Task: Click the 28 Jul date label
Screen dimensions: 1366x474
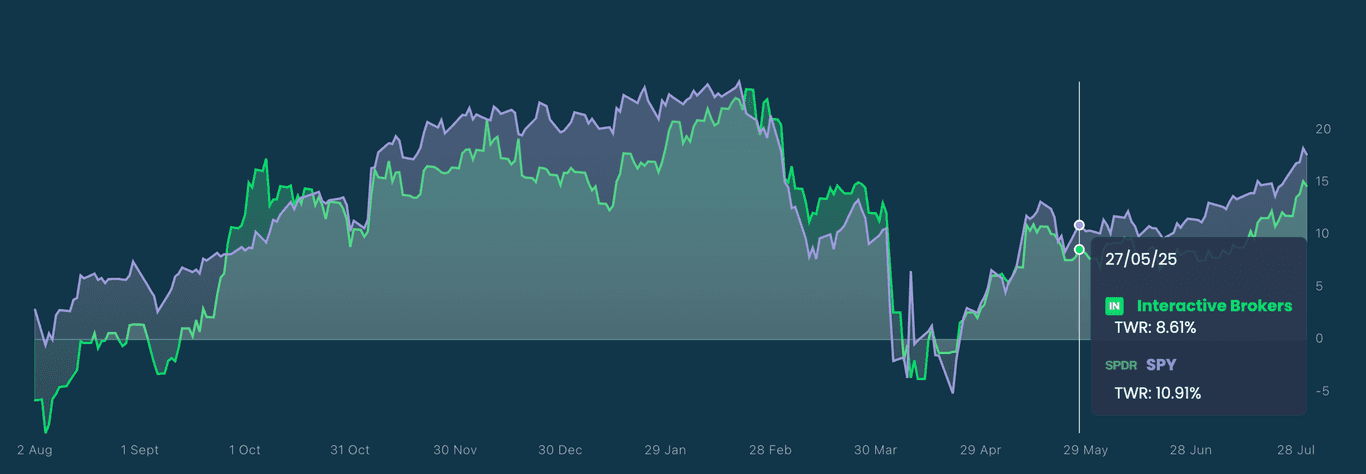Action: 1295,450
